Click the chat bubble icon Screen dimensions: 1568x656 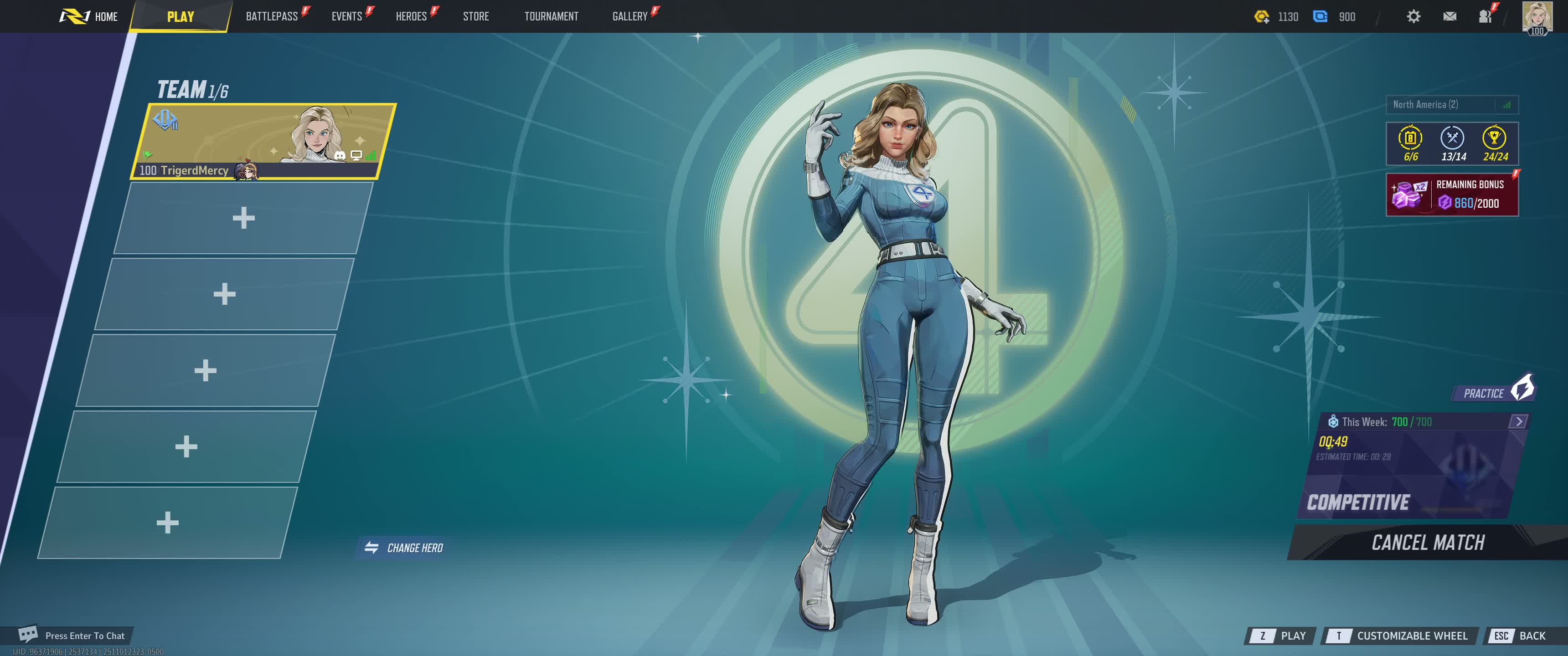(27, 634)
